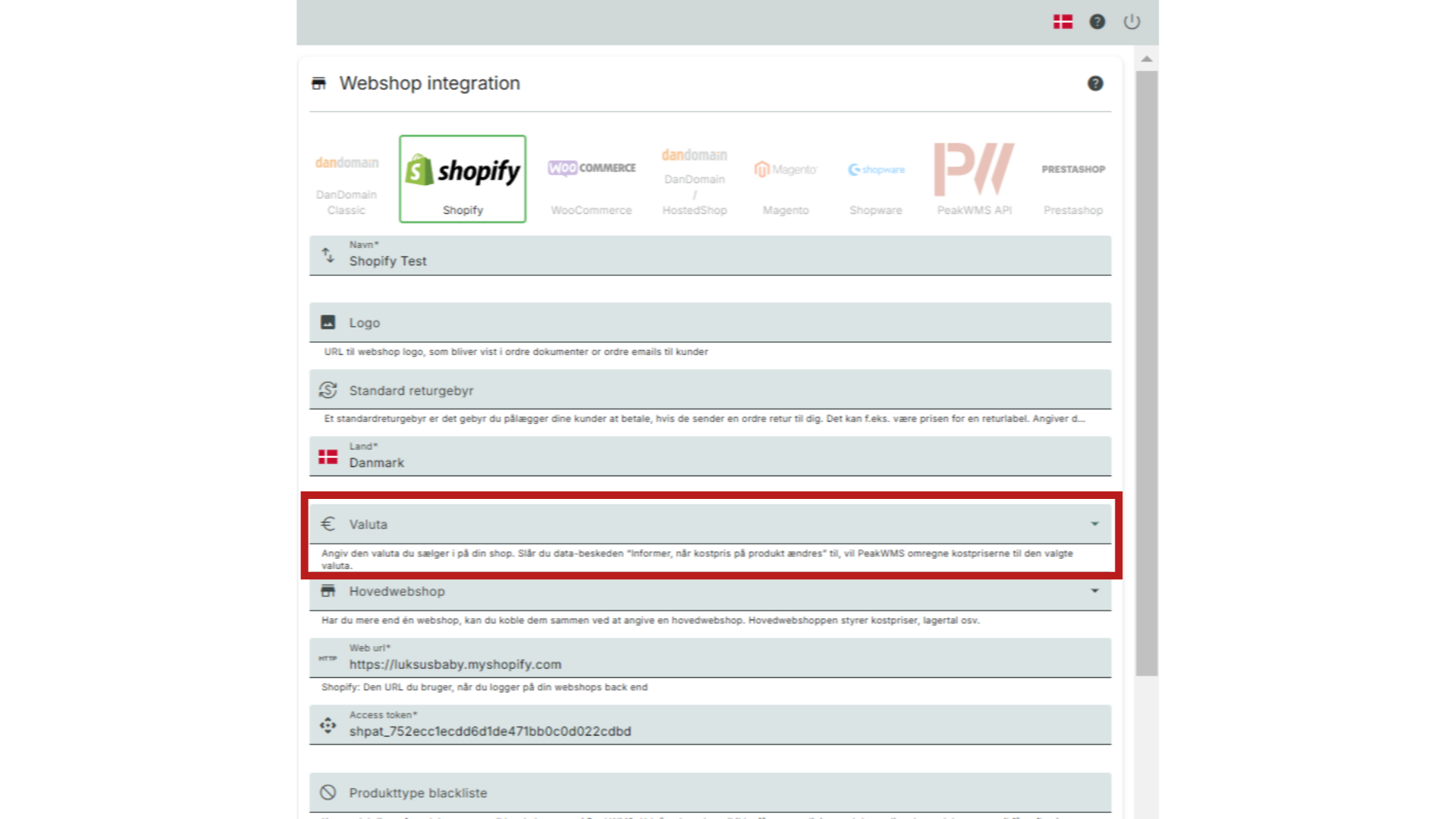Click the power logout icon
This screenshot has height=819, width=1456.
pyautogui.click(x=1131, y=22)
